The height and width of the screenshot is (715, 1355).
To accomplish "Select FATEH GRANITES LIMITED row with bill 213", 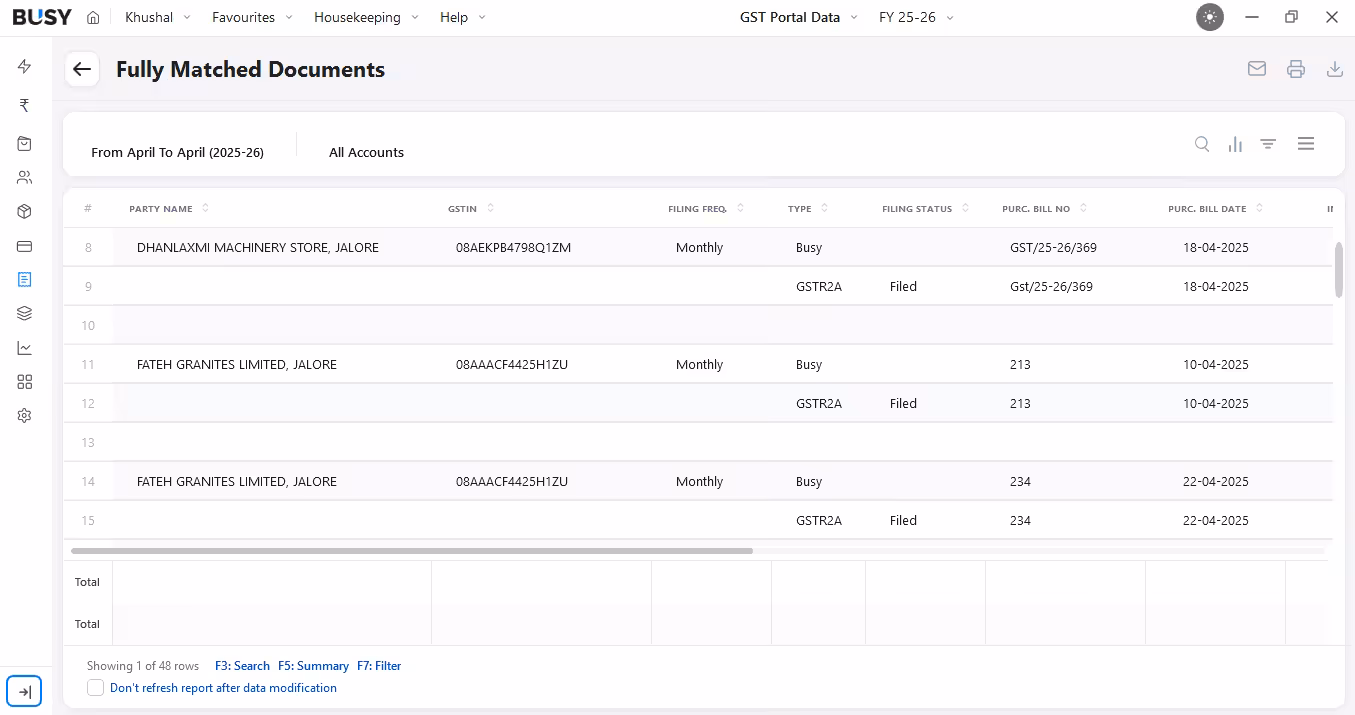I will 698,364.
